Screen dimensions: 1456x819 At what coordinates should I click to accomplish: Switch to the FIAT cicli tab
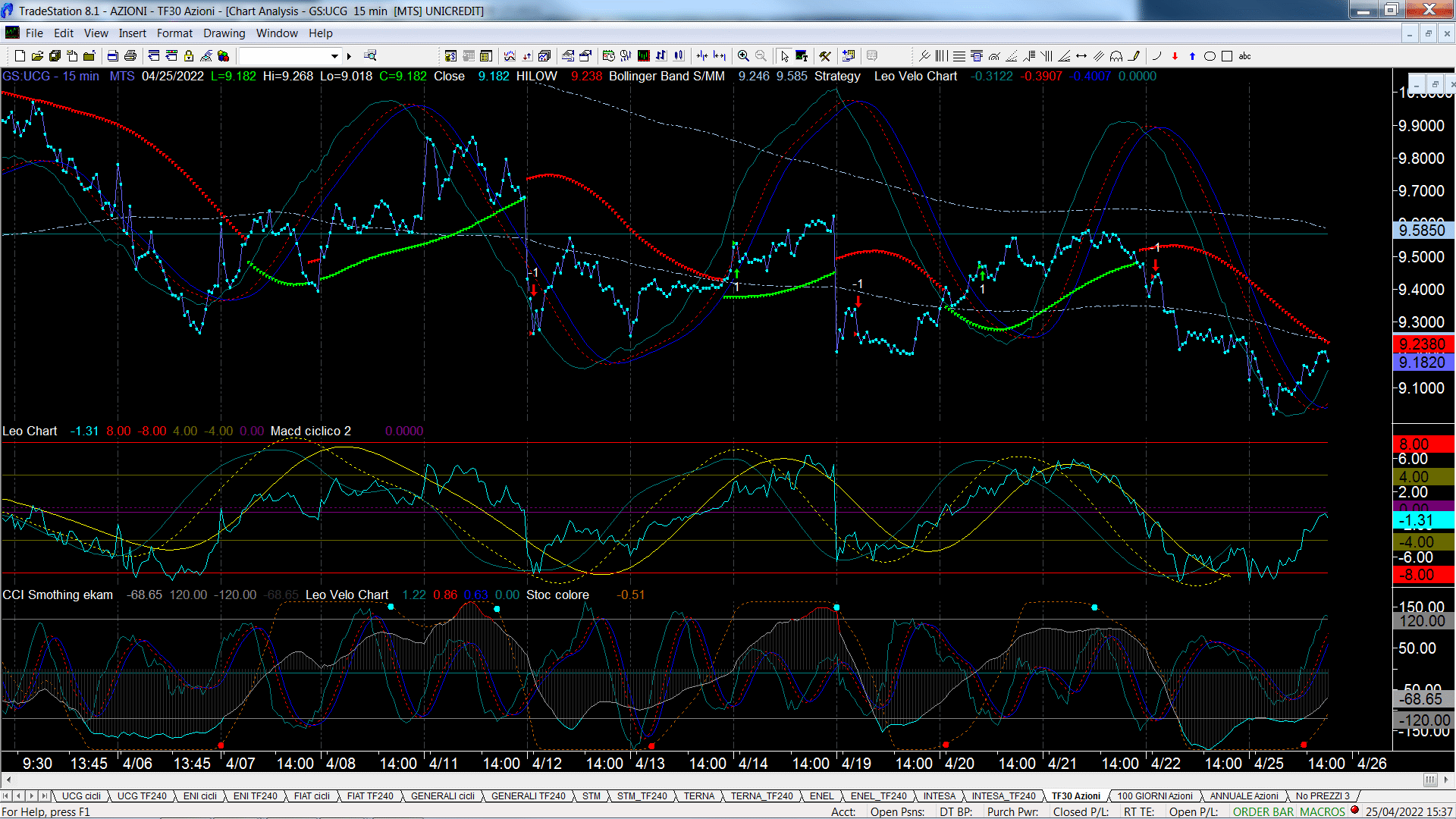(312, 795)
